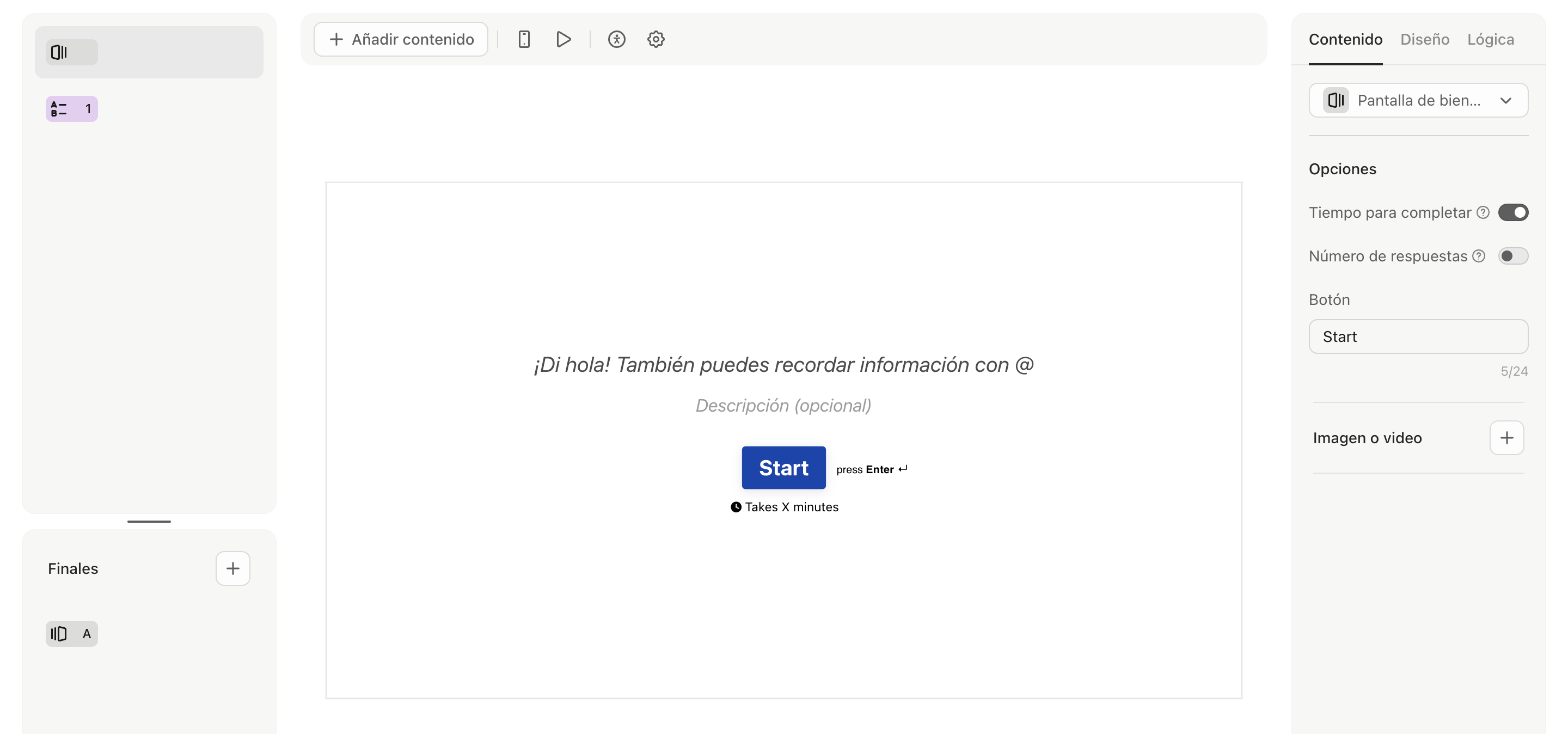
Task: Open the settings gear icon
Action: coord(656,40)
